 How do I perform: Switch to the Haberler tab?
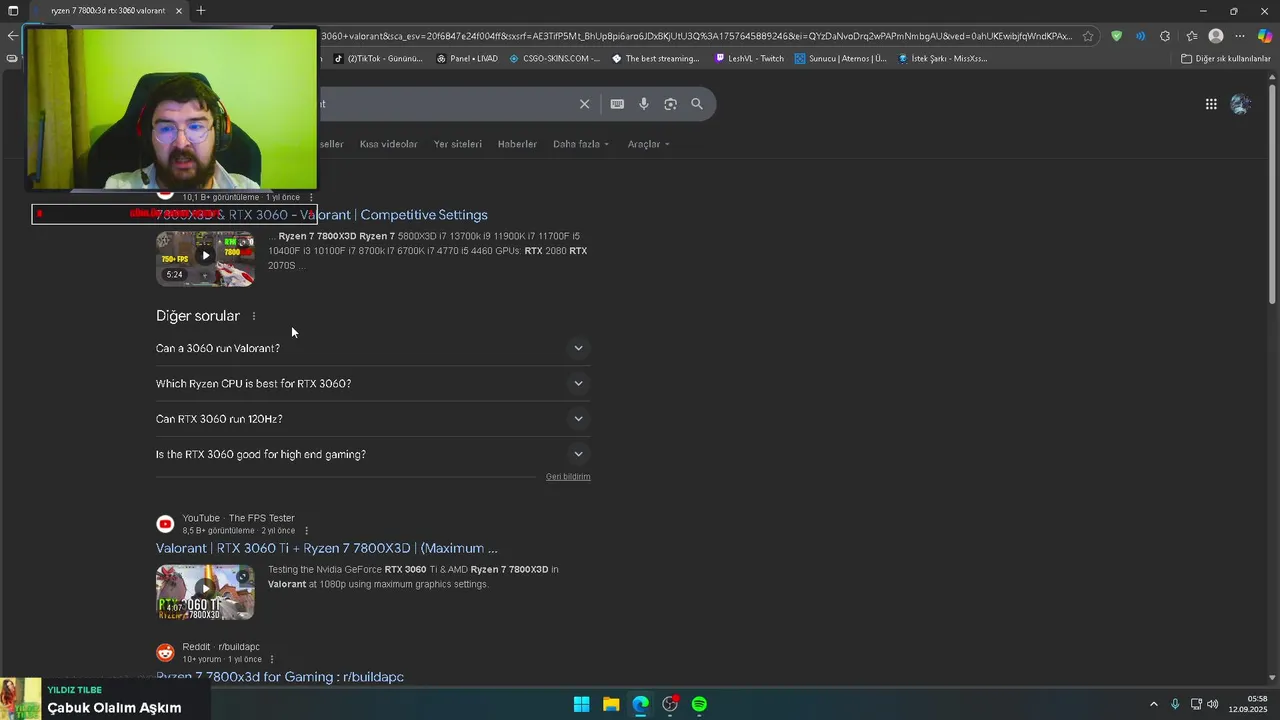click(x=517, y=144)
